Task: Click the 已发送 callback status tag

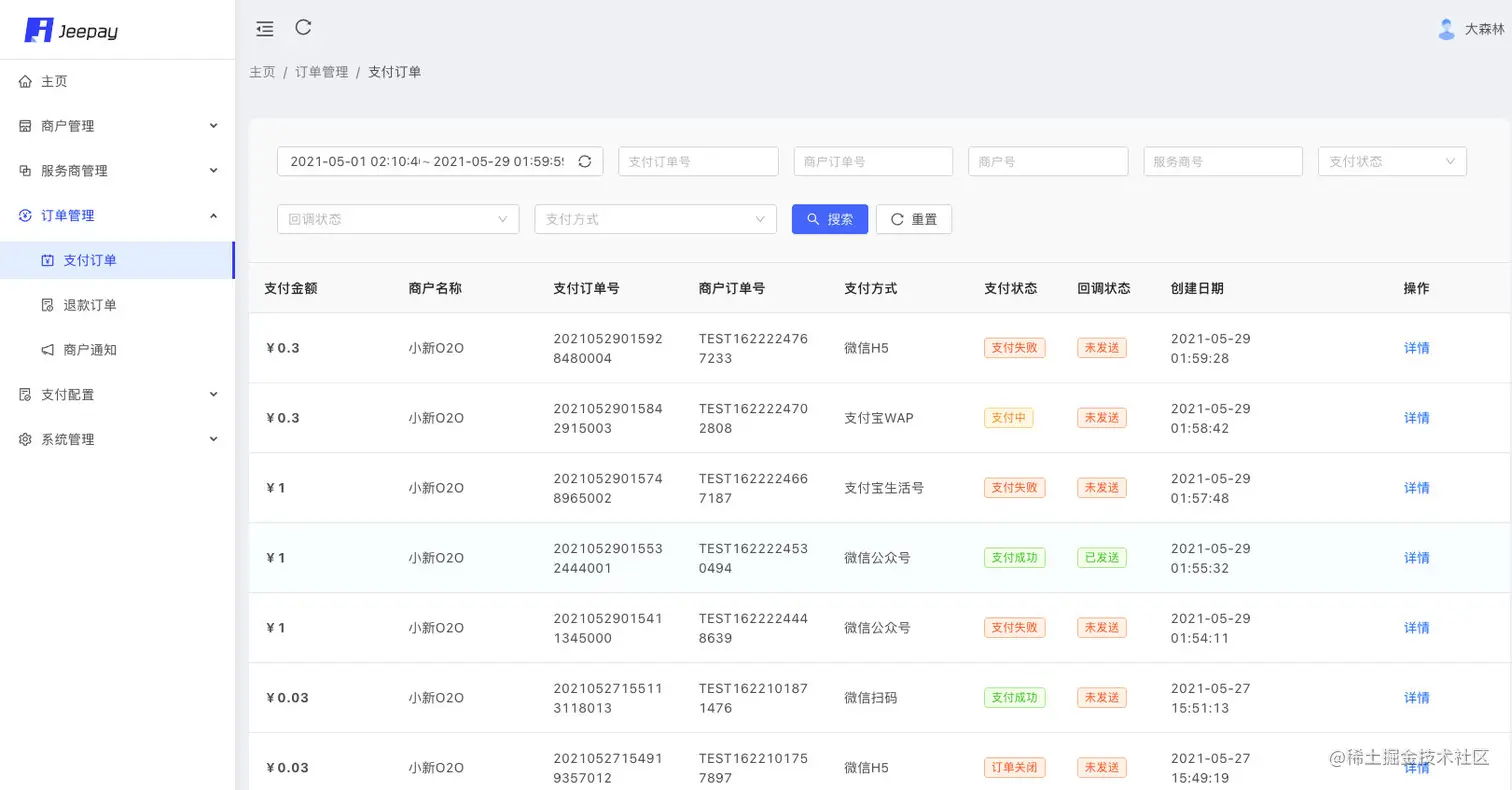Action: pos(1102,558)
